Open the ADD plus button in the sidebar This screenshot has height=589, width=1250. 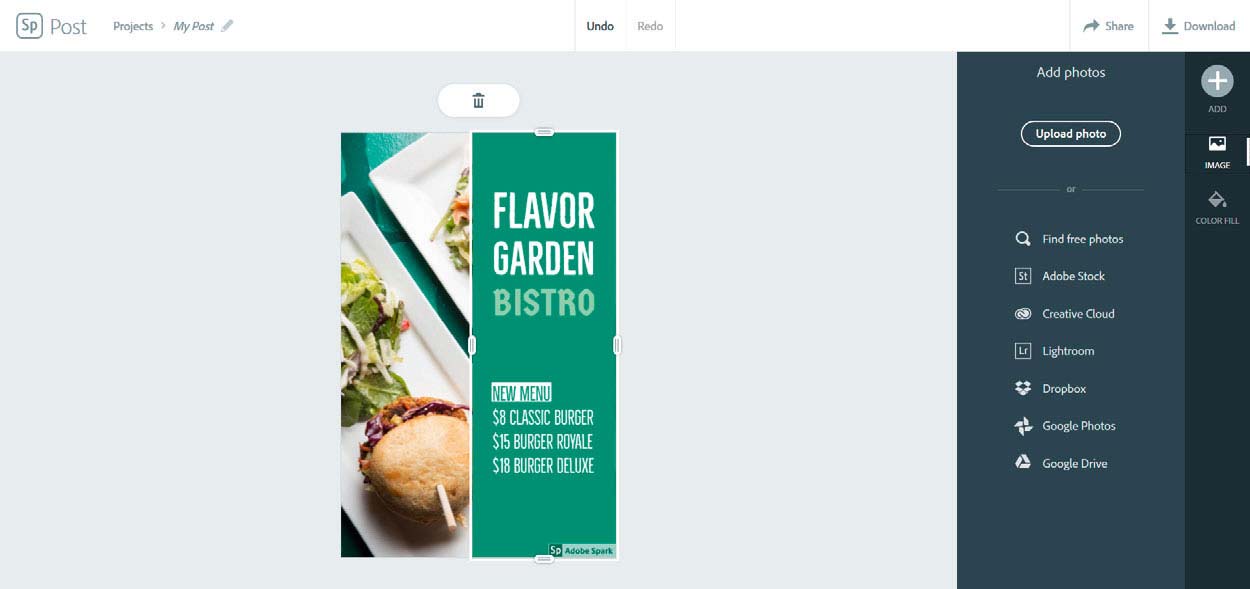click(1217, 81)
